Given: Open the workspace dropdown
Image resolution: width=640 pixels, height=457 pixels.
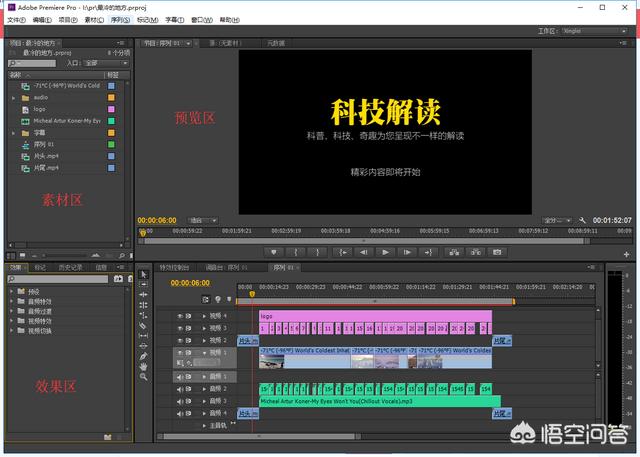Looking at the screenshot, I should 594,31.
